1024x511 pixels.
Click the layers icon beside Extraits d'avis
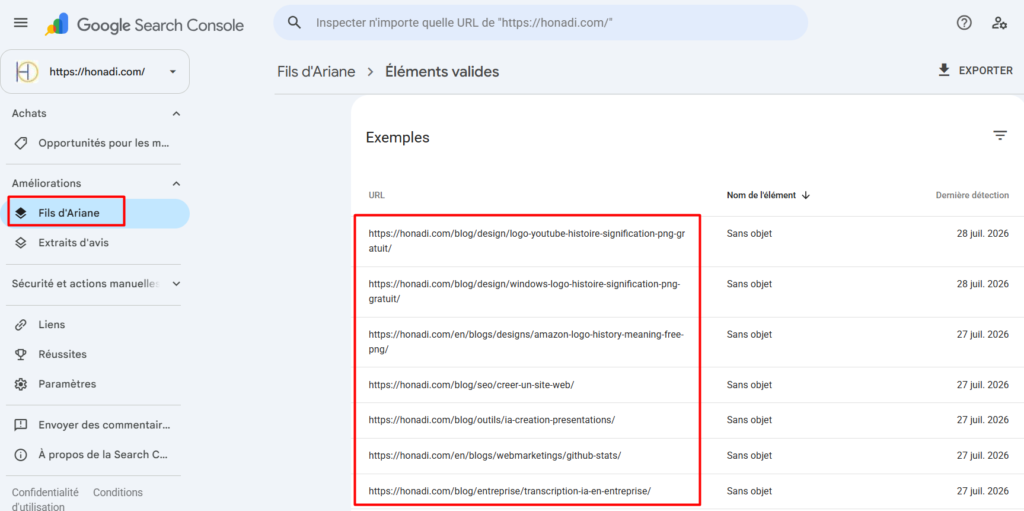tap(21, 243)
